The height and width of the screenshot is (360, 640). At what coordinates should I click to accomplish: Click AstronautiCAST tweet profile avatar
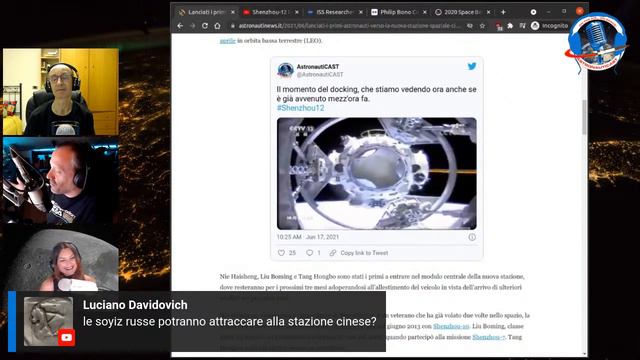(285, 70)
